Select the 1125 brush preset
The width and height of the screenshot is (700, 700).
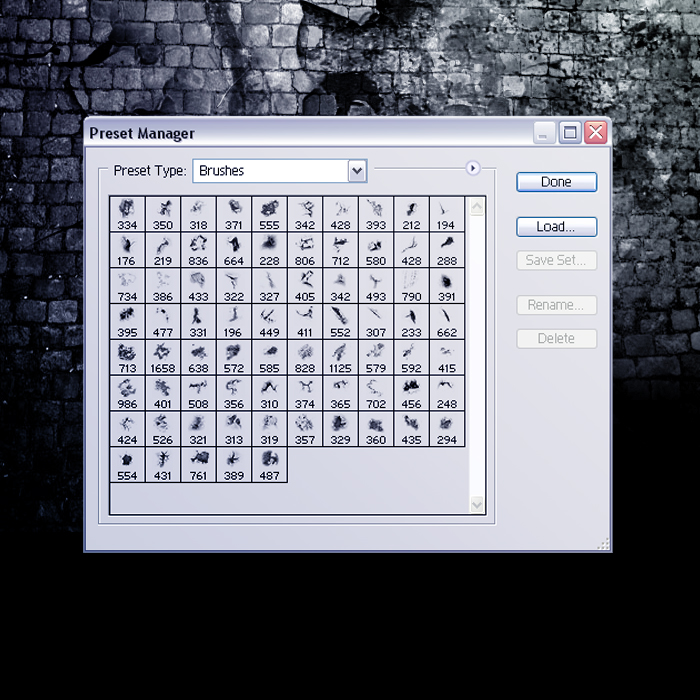click(x=340, y=358)
